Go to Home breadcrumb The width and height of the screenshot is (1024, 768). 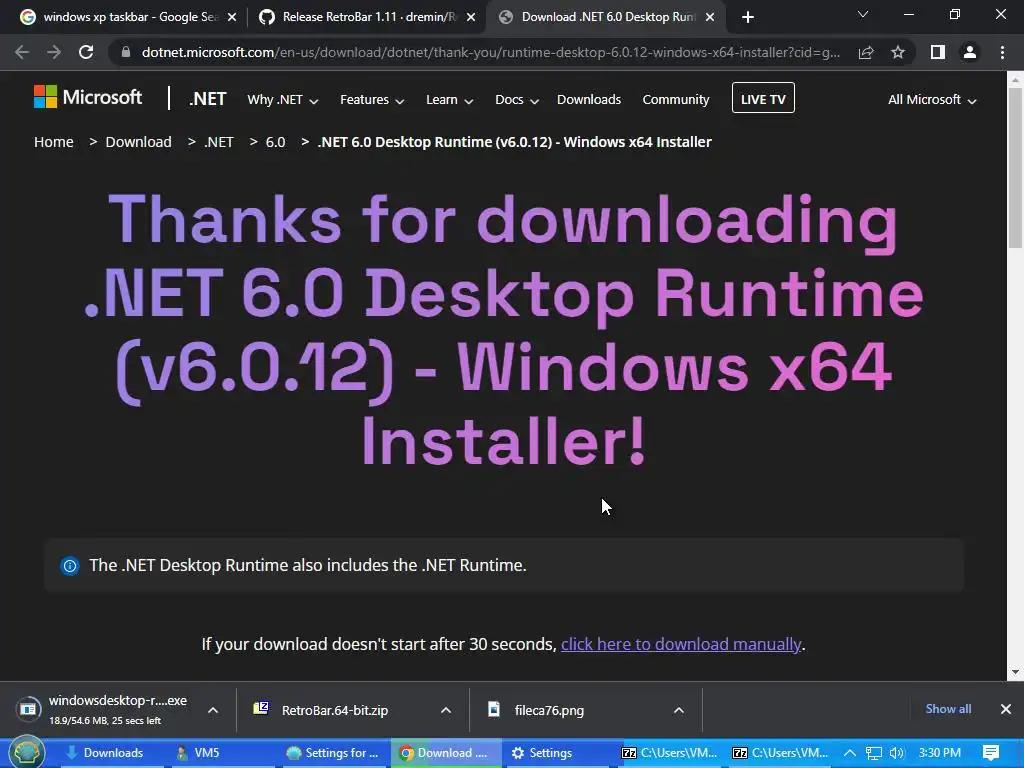point(54,142)
